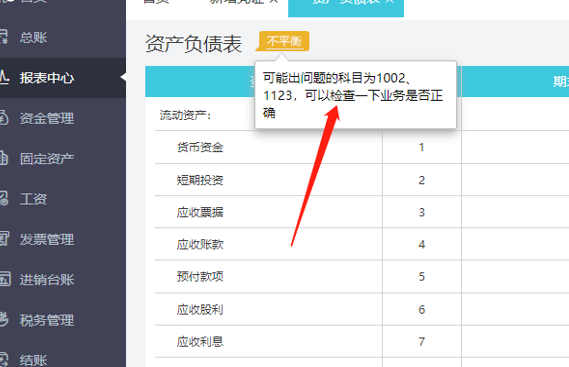Click the 税务管理 icon
The image size is (569, 367).
pyautogui.click(x=4, y=319)
